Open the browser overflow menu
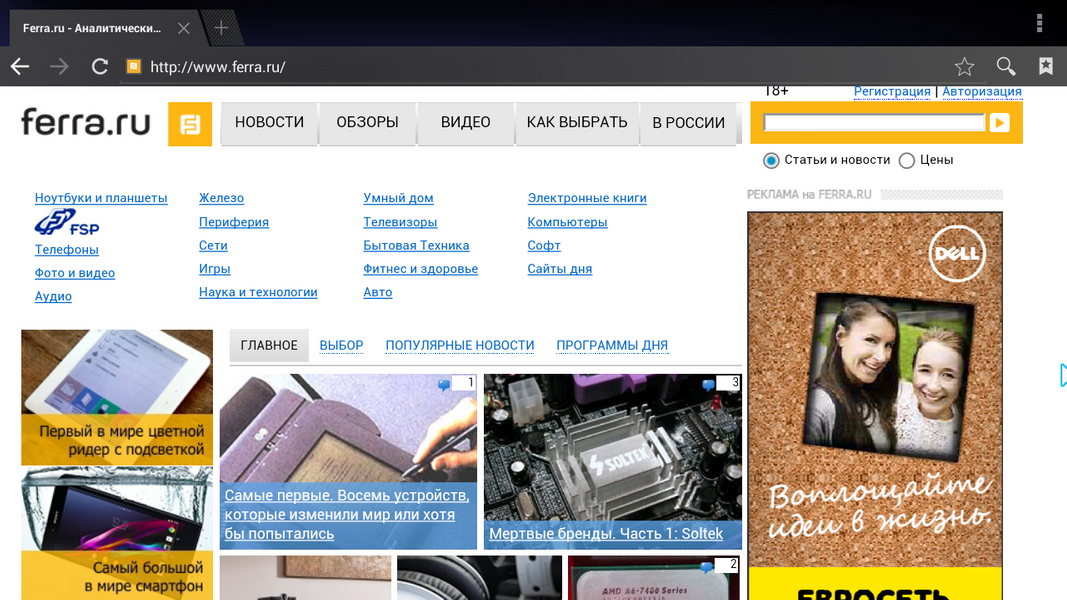 point(1040,23)
